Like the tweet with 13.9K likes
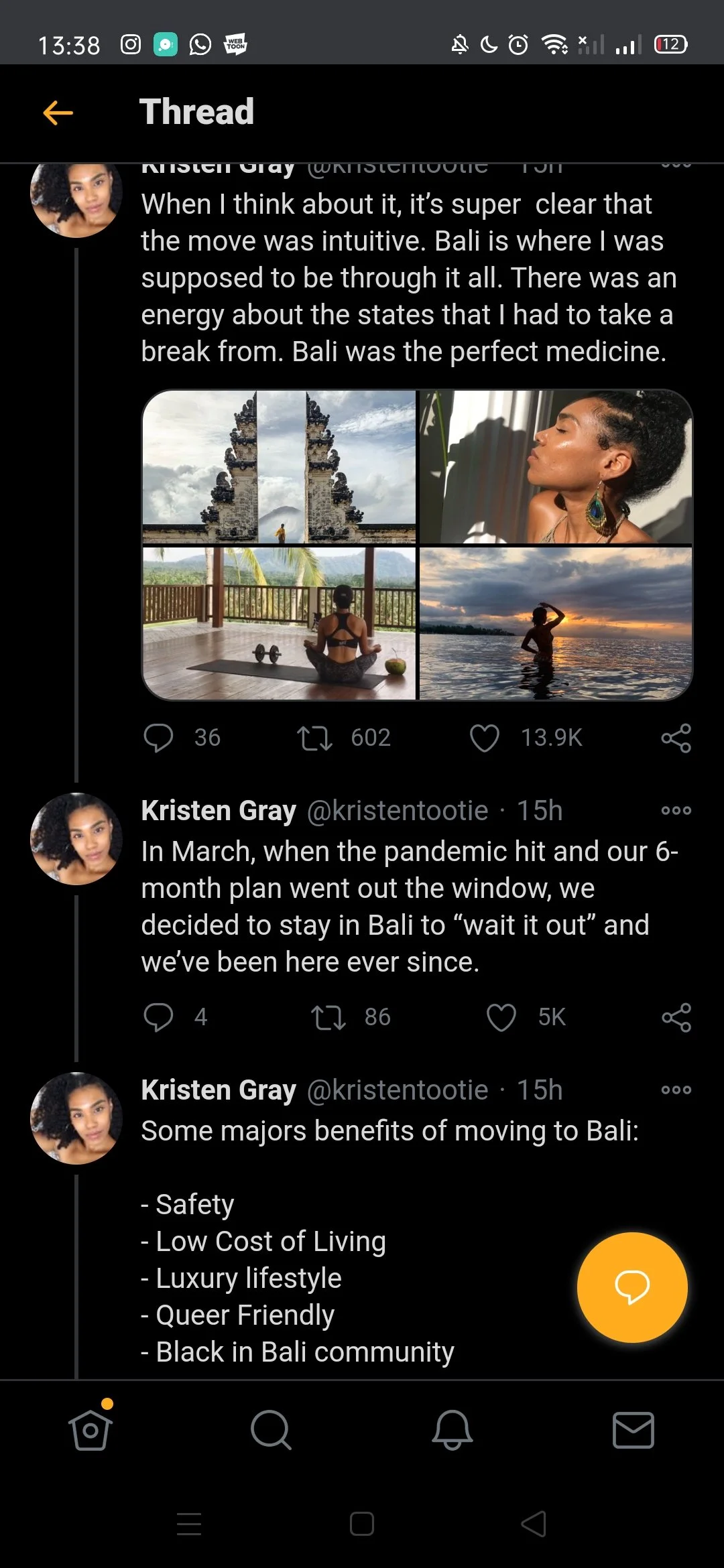 pos(485,738)
